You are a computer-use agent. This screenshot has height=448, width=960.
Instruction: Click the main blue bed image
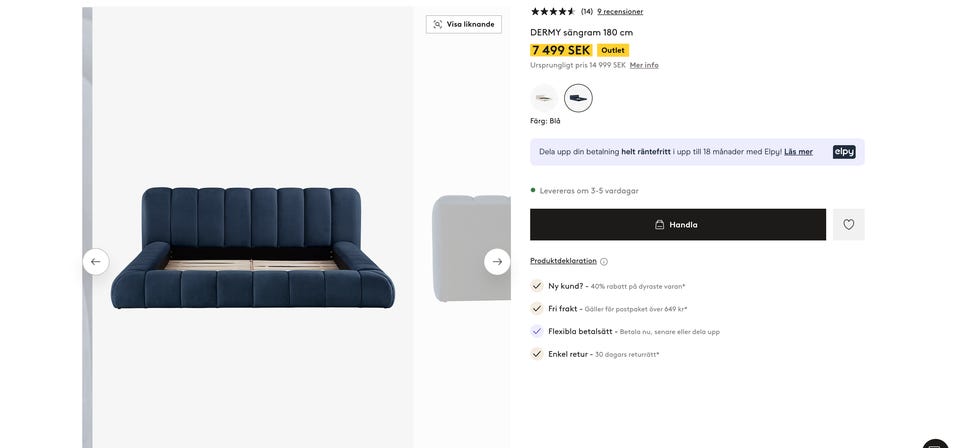tap(252, 248)
